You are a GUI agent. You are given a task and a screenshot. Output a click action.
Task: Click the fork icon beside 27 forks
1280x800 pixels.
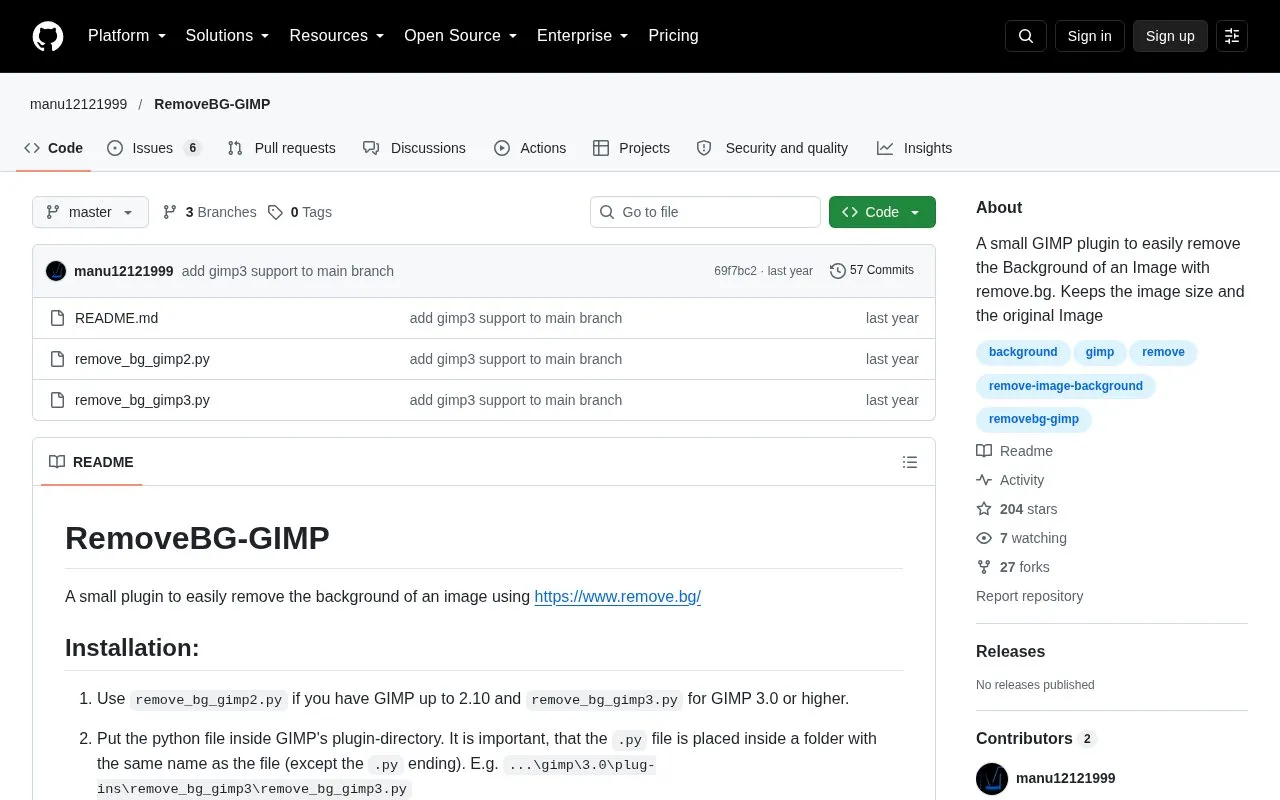pyautogui.click(x=984, y=567)
